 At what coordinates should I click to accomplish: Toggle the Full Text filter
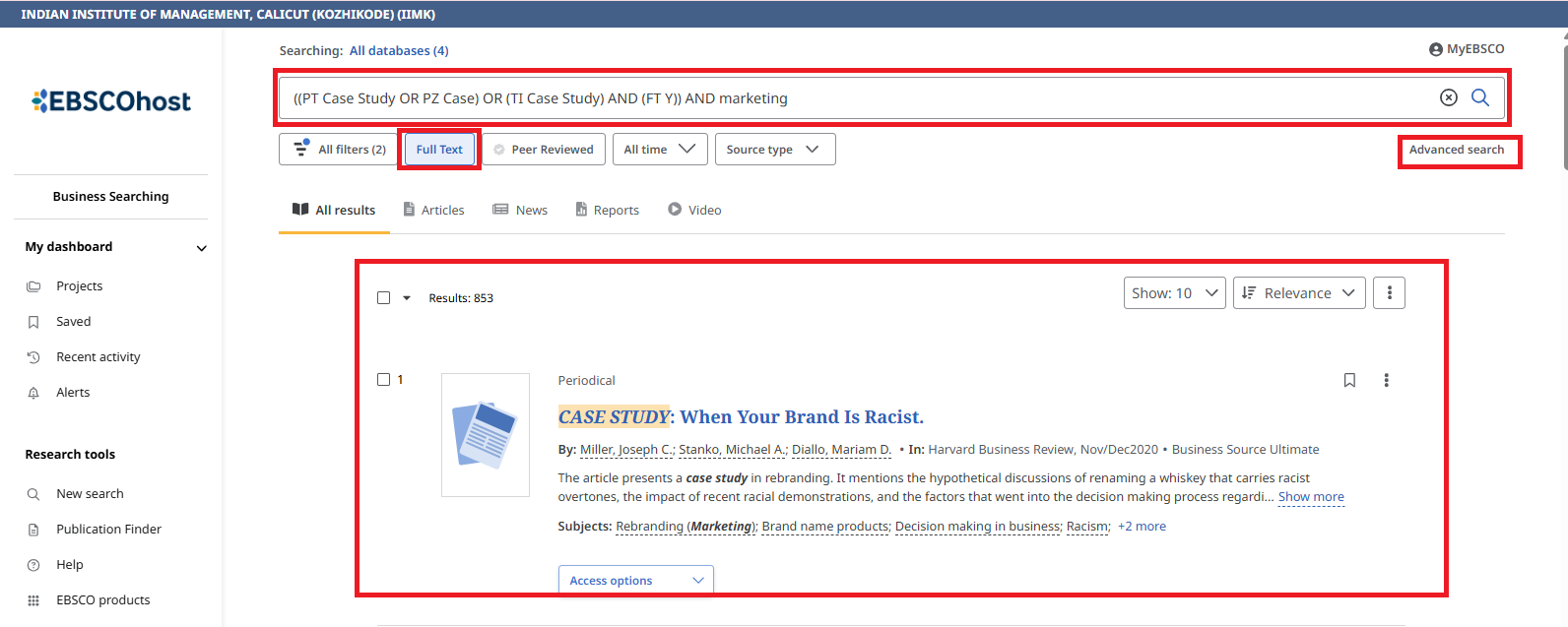click(x=439, y=150)
